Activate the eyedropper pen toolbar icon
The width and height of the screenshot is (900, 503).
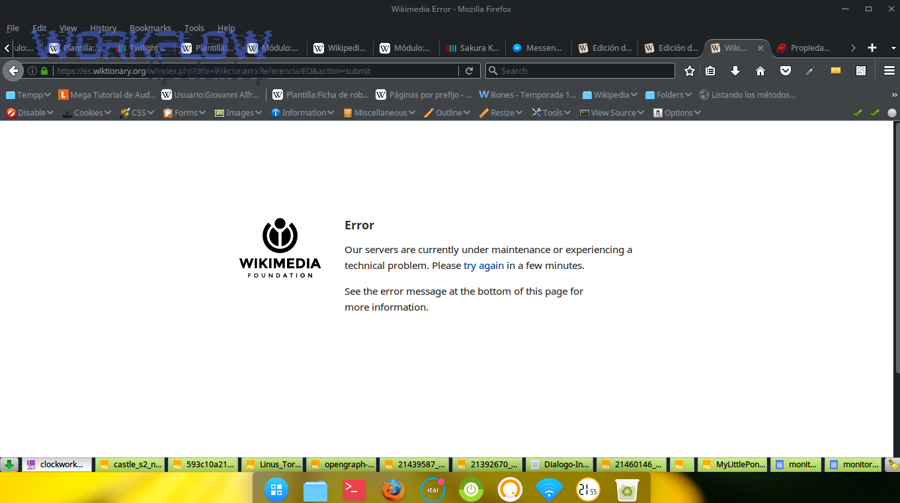810,71
